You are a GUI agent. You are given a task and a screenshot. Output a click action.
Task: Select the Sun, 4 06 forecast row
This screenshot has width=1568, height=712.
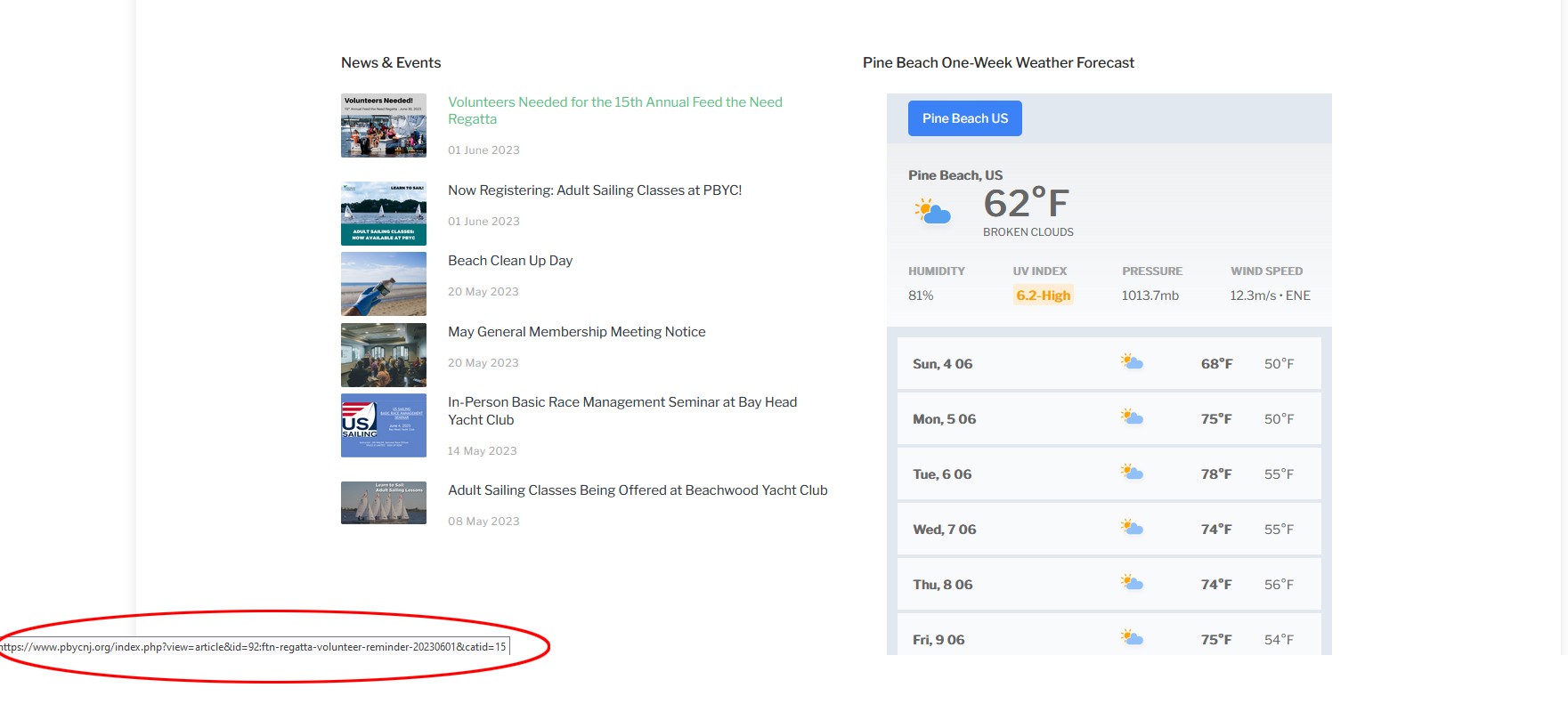[1109, 363]
